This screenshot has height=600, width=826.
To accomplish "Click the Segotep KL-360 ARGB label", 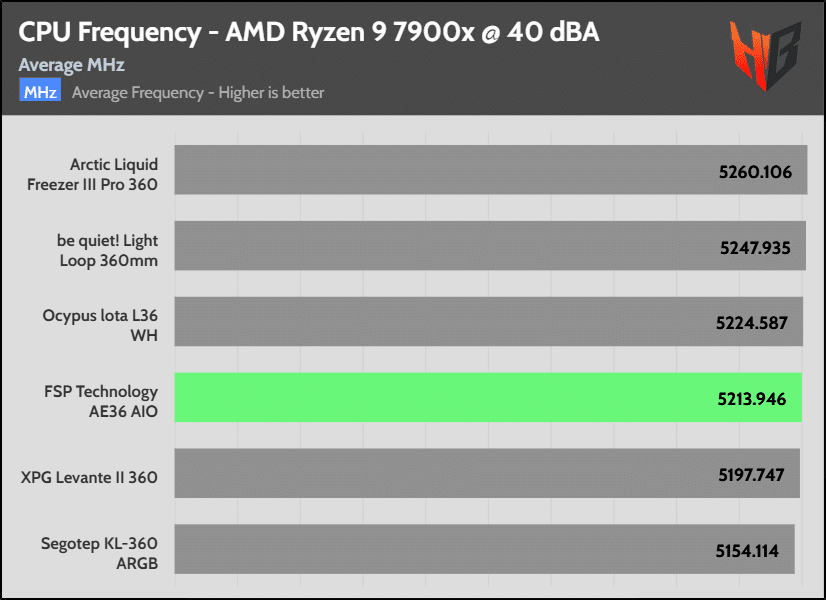I will [100, 553].
